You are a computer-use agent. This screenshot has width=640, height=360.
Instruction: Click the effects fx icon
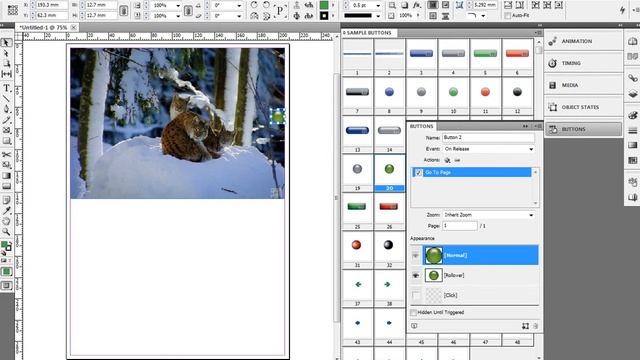[416, 5]
